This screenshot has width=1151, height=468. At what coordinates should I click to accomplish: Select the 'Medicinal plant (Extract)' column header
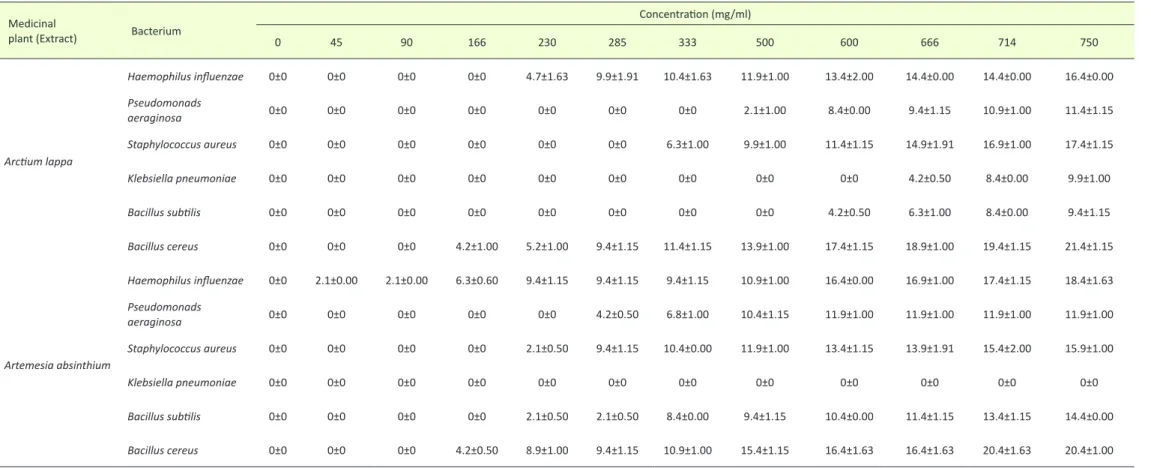click(x=43, y=32)
